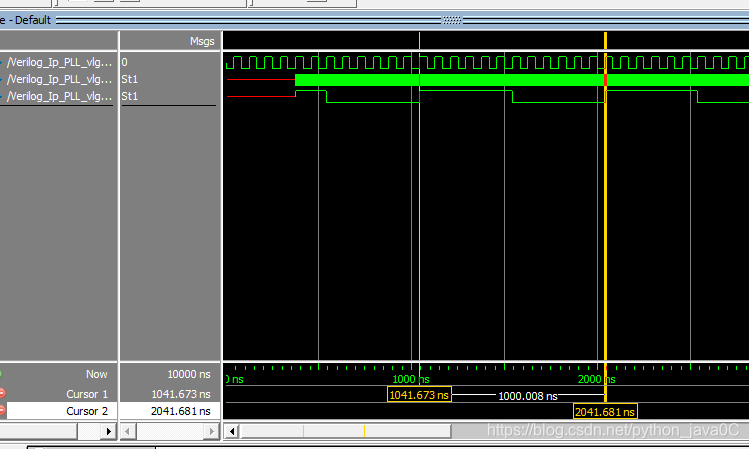Click the value 0 of the first signal

124,62
